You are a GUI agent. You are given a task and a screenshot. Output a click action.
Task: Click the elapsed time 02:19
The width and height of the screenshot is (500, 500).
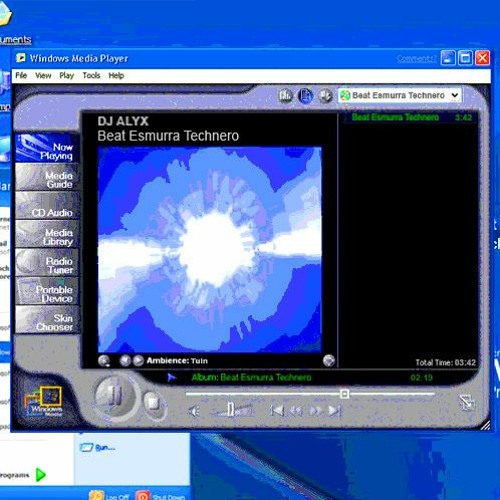[421, 378]
